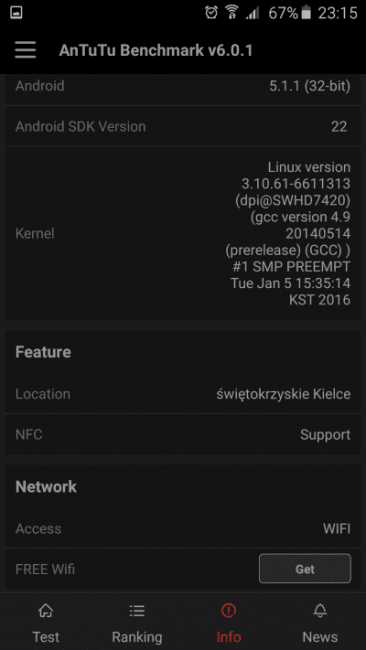The image size is (366, 650).
Task: Open the hamburger menu icon
Action: [x=25, y=51]
